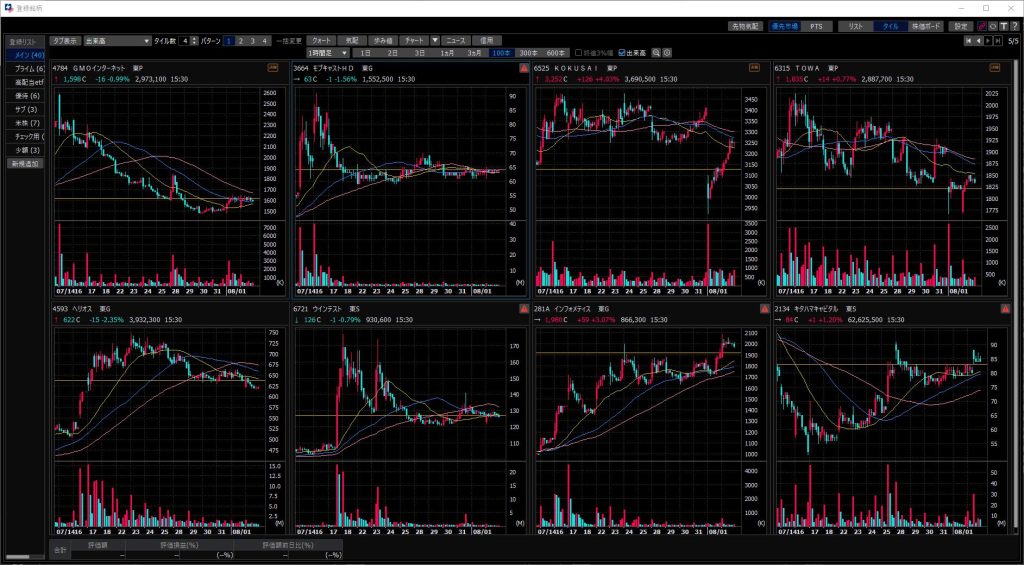Click the magnifier zoom icon beside 出来高 checkbox

click(656, 52)
